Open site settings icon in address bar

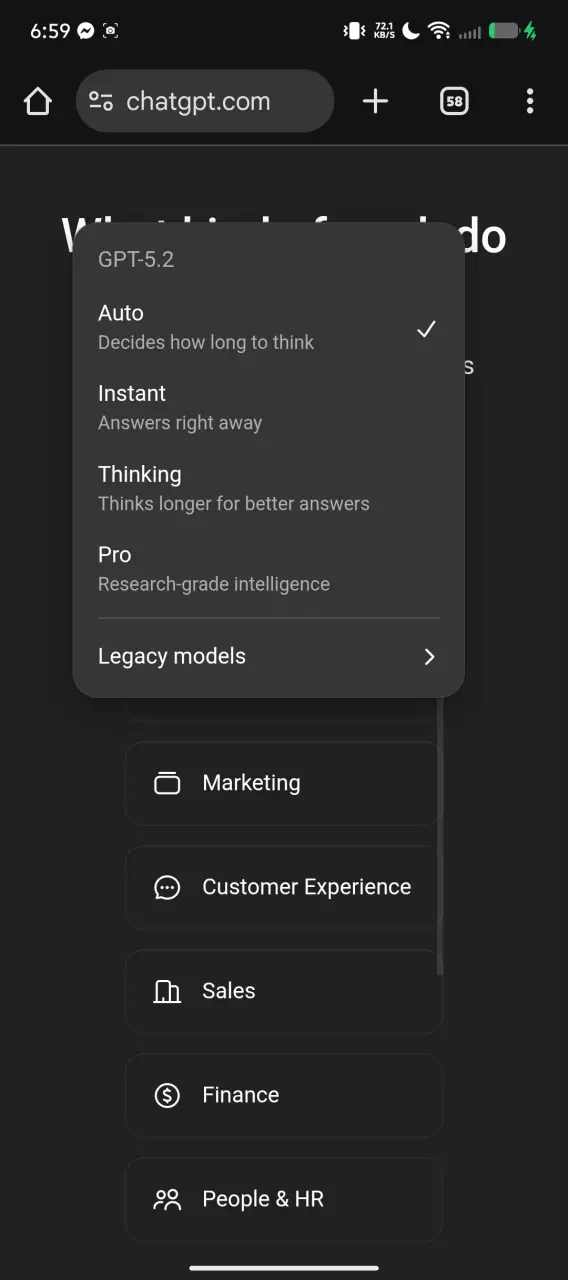[101, 101]
